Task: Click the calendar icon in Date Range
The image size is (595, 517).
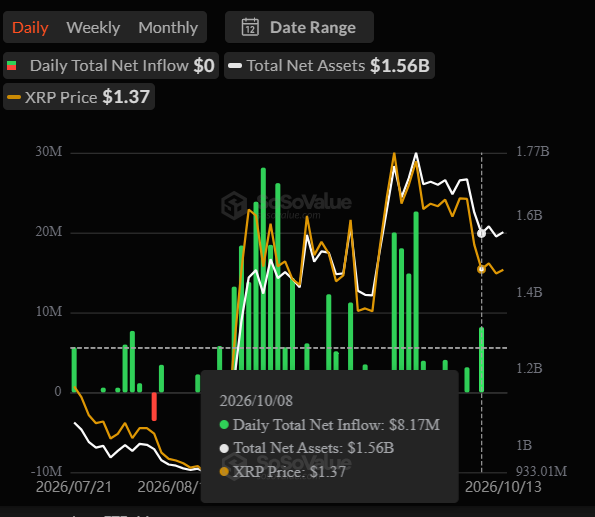Action: pyautogui.click(x=250, y=27)
